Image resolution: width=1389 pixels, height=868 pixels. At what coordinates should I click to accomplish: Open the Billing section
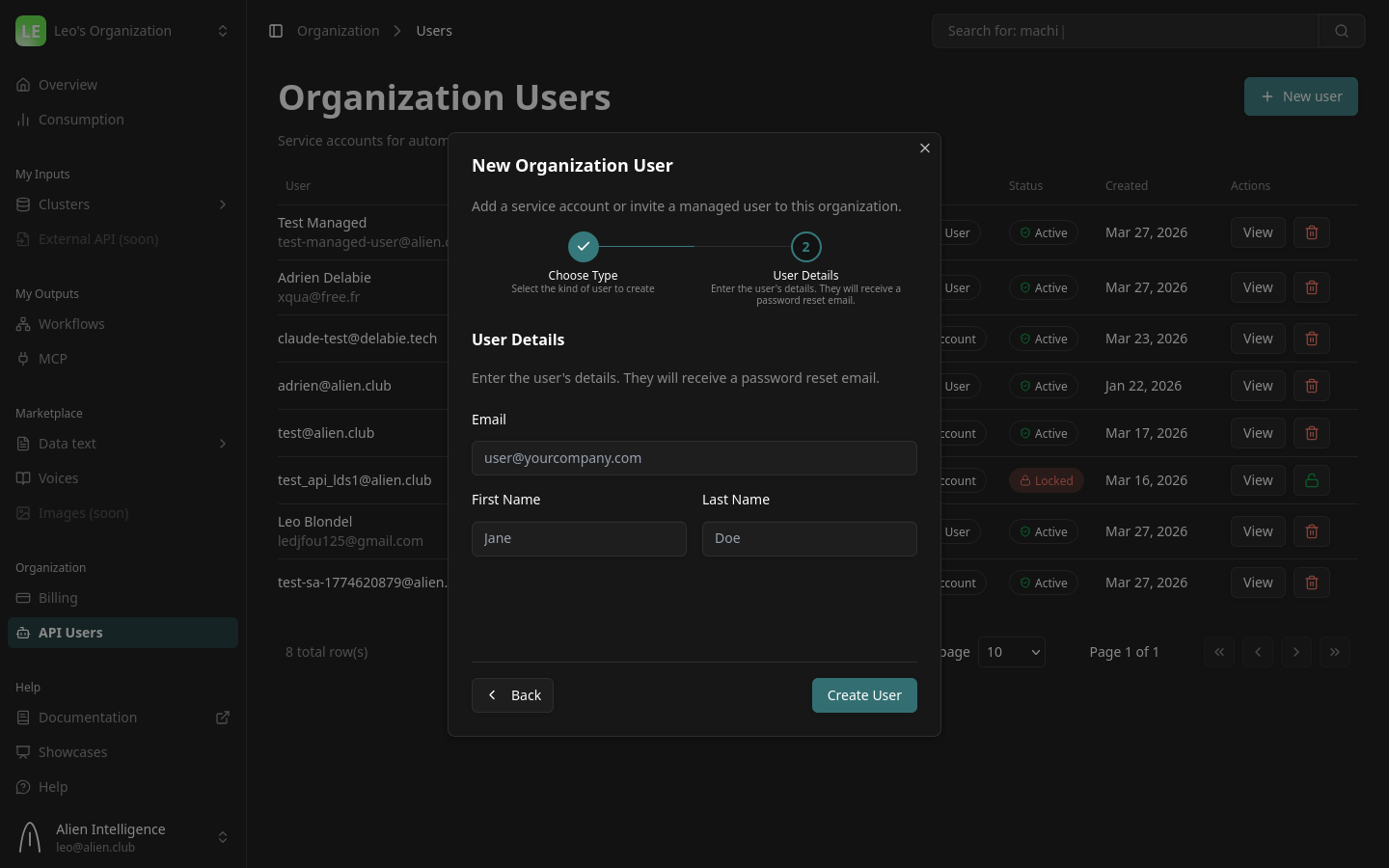click(x=58, y=597)
